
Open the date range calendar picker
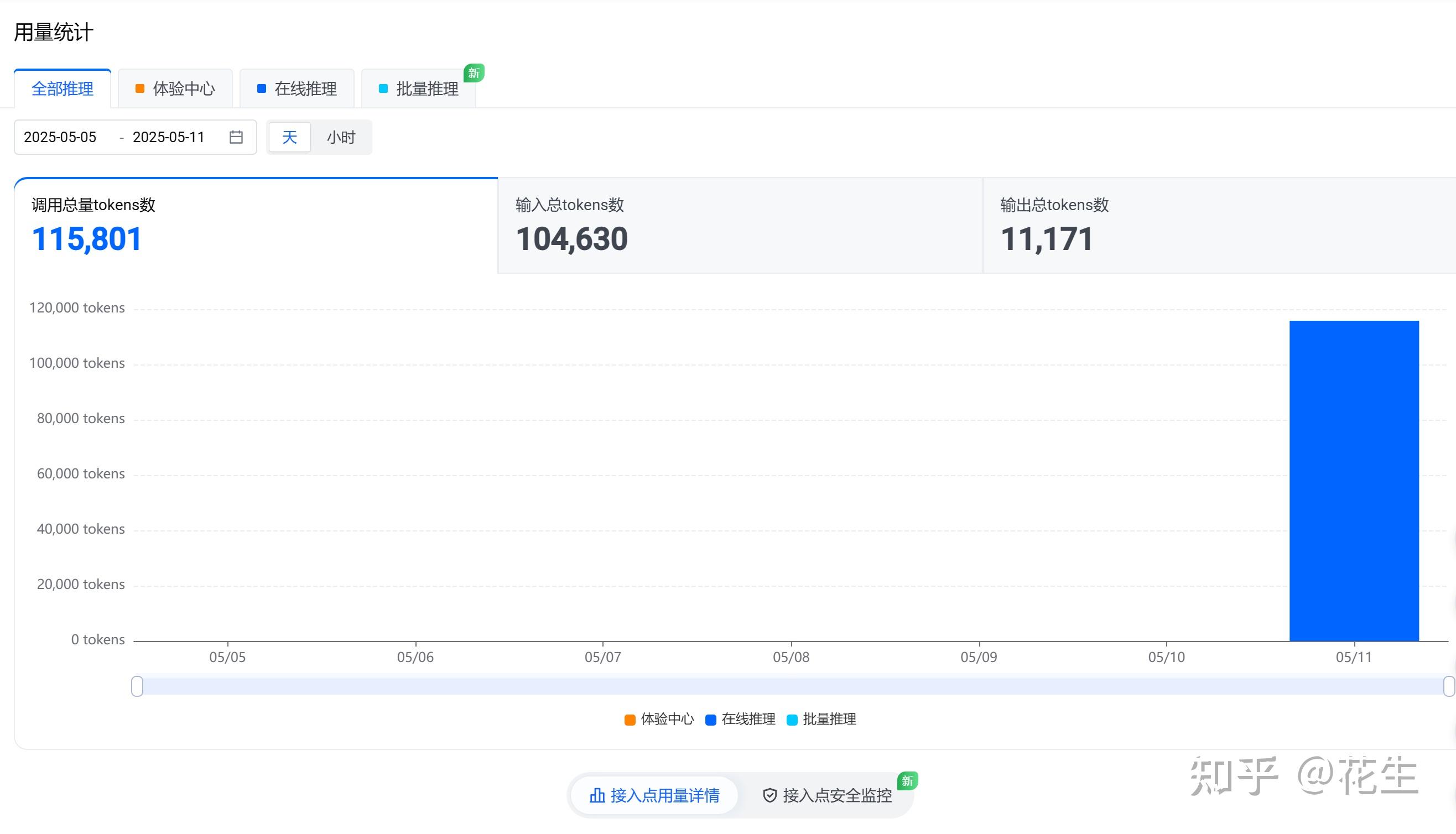[x=236, y=137]
